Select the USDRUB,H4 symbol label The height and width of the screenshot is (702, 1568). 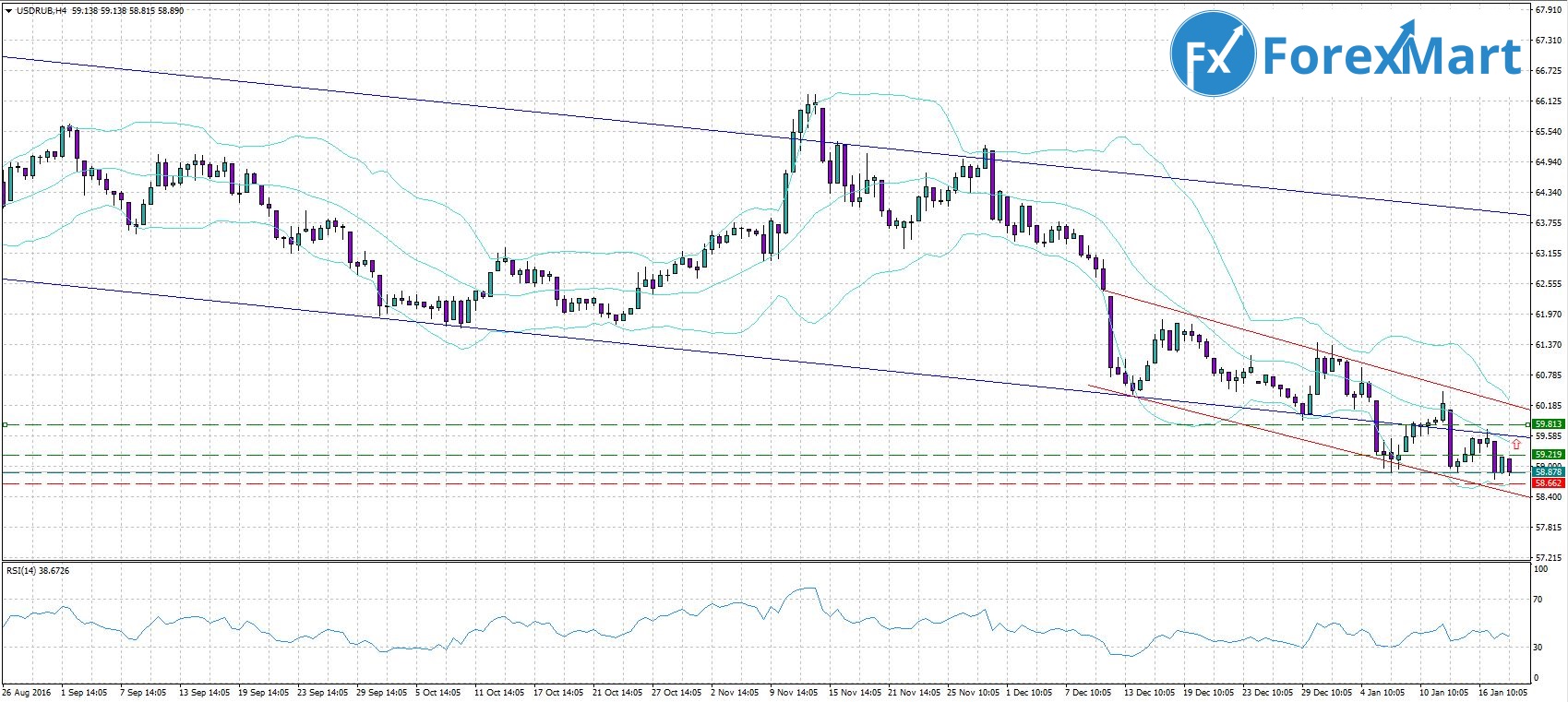pyautogui.click(x=40, y=11)
